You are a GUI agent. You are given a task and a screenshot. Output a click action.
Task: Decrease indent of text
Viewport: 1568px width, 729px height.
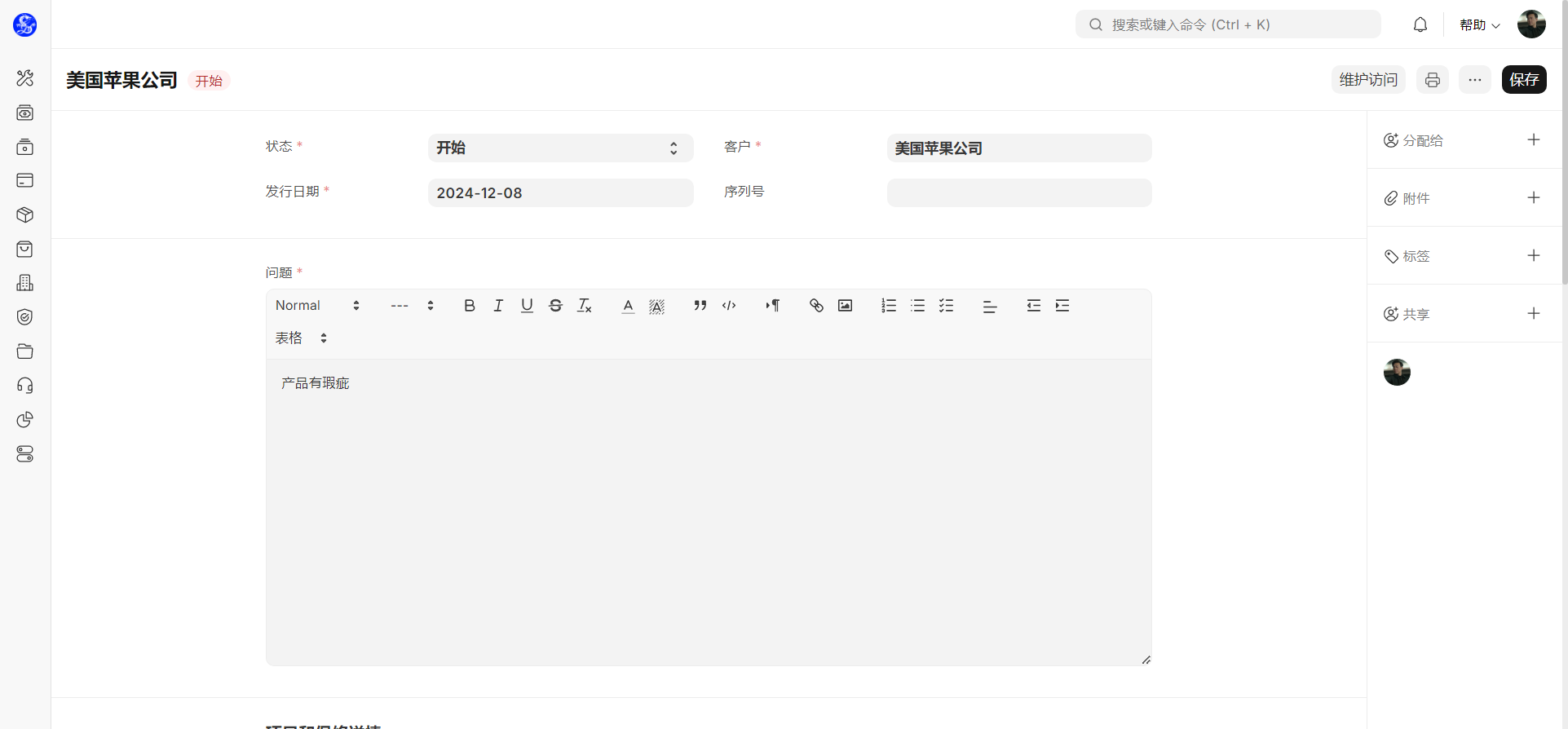(x=1033, y=306)
